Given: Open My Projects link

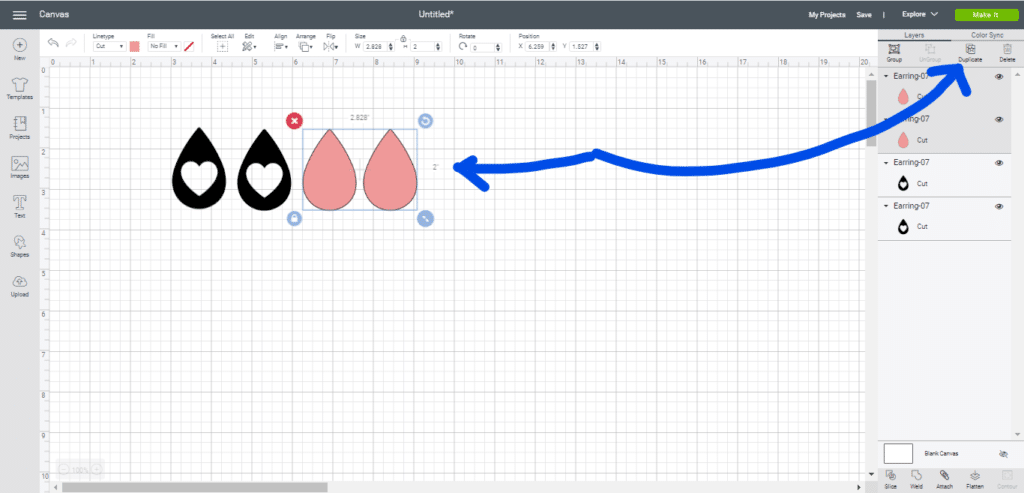Looking at the screenshot, I should point(826,15).
